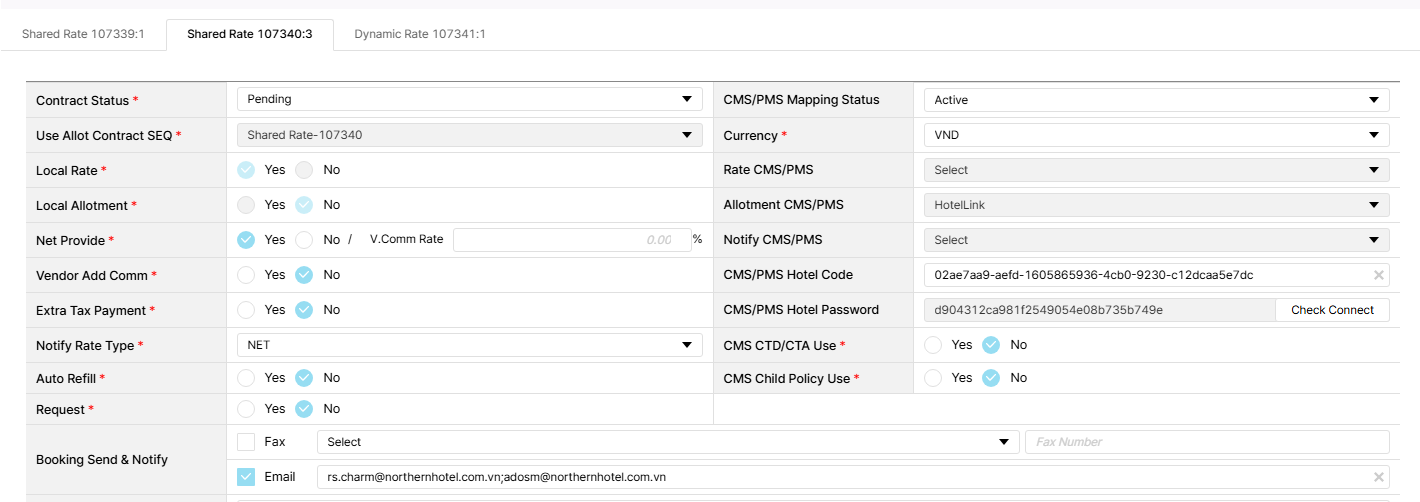Expand the Currency dropdown showing VND
1420x502 pixels.
tap(1156, 135)
